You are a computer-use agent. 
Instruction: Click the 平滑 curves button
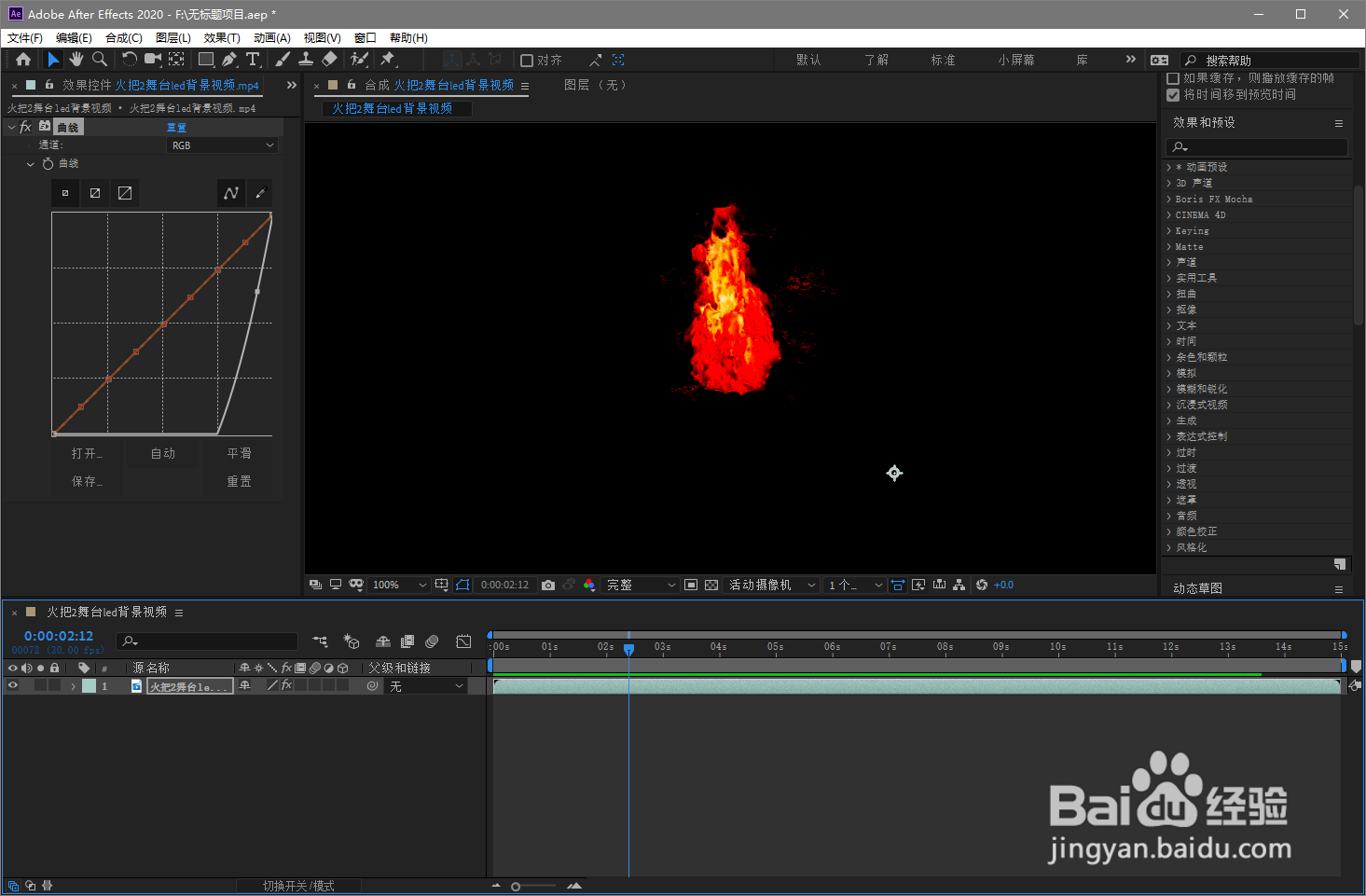coord(240,453)
